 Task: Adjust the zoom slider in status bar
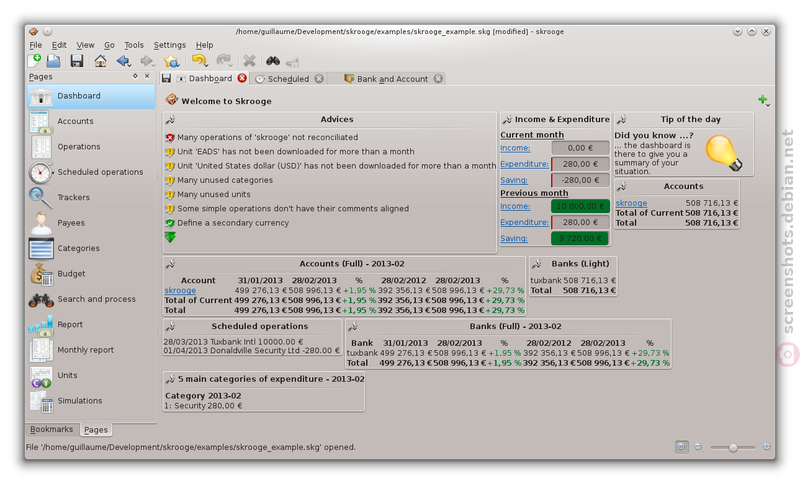coord(733,447)
